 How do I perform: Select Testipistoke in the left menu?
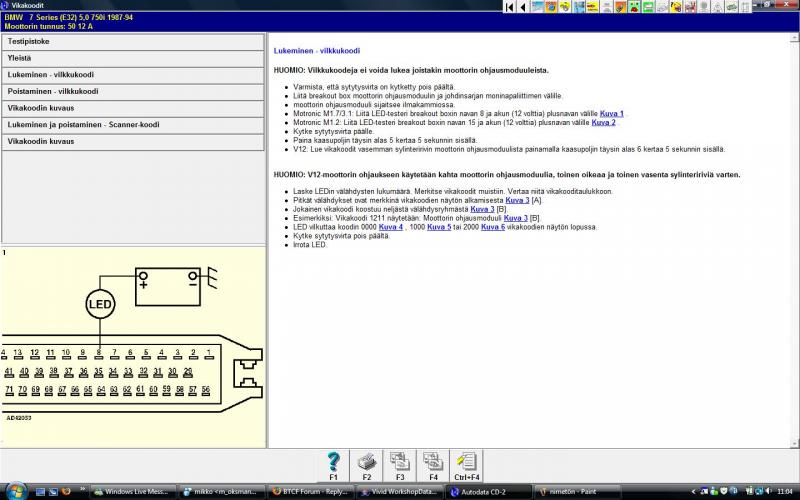[x=133, y=42]
